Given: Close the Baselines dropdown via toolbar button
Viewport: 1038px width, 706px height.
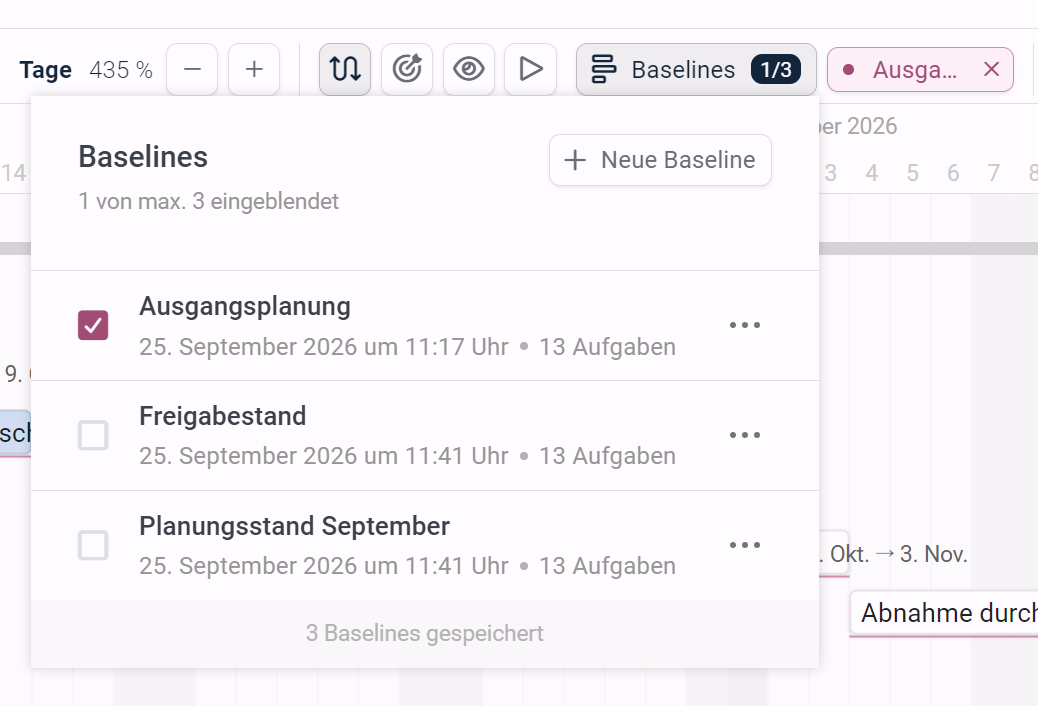Looking at the screenshot, I should pos(696,70).
